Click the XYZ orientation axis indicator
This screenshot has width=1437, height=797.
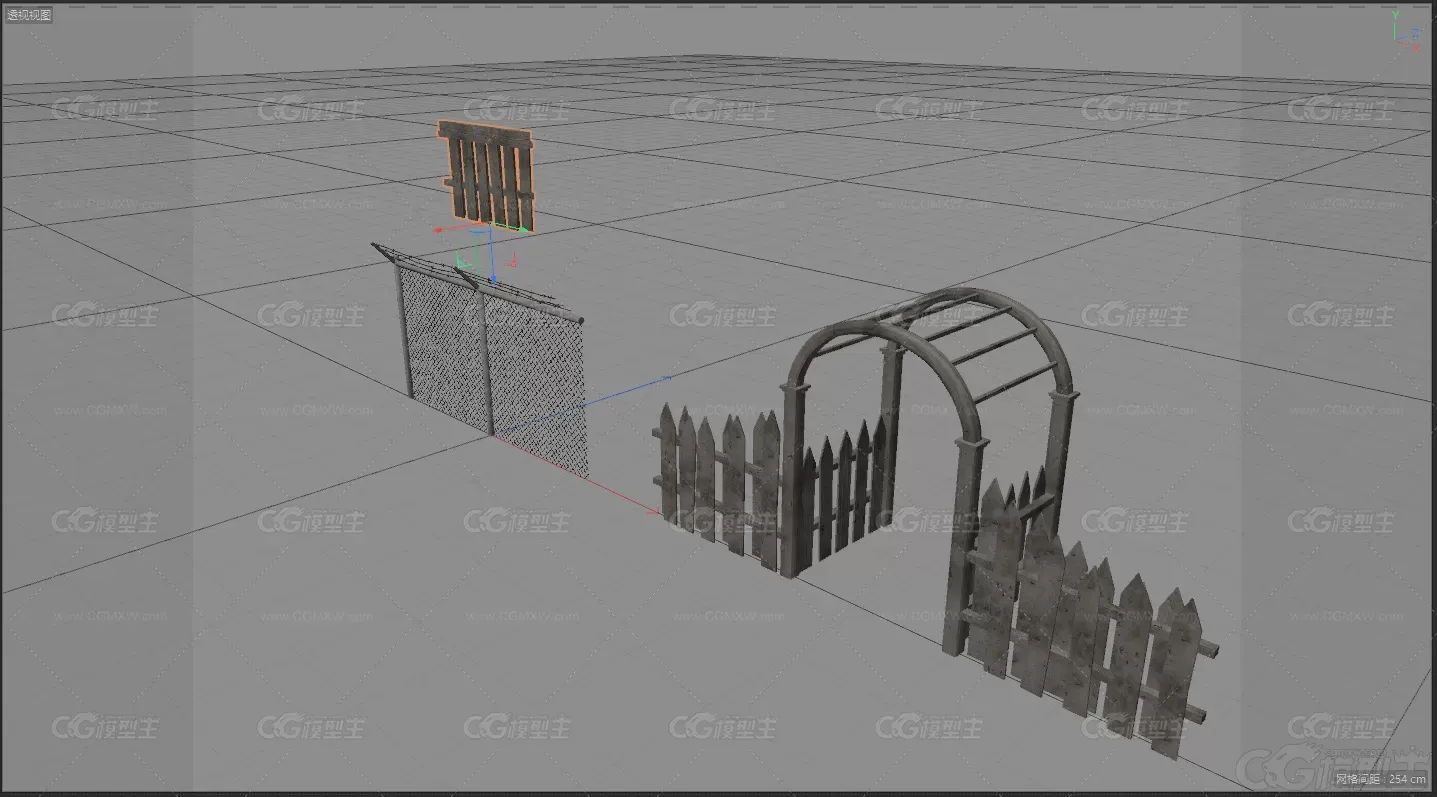pyautogui.click(x=1406, y=32)
